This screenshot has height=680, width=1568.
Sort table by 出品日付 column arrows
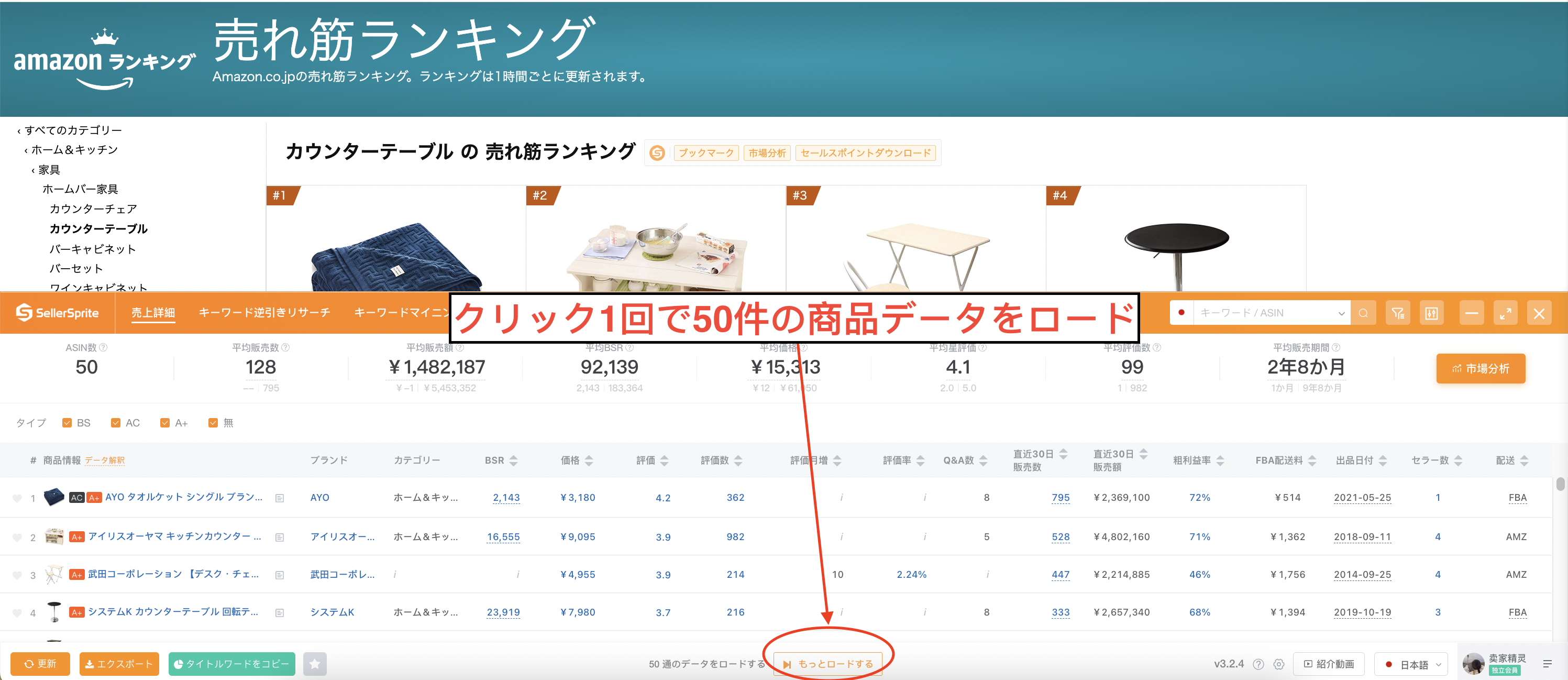[x=1383, y=460]
